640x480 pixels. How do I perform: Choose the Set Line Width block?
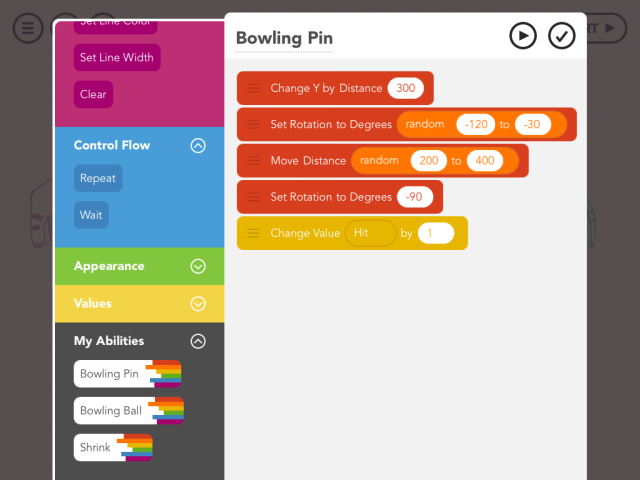pyautogui.click(x=117, y=57)
